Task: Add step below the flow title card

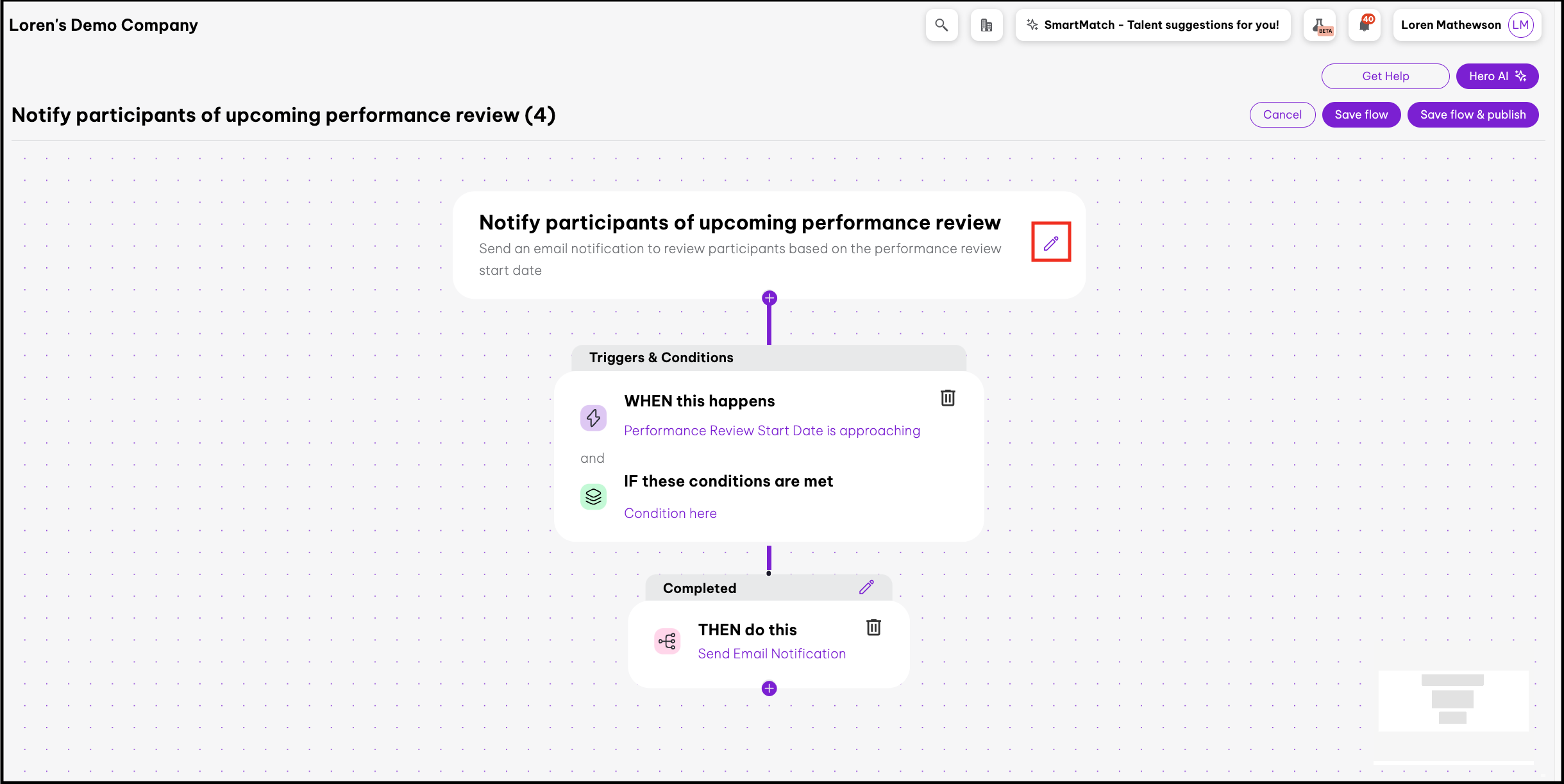Action: click(769, 298)
